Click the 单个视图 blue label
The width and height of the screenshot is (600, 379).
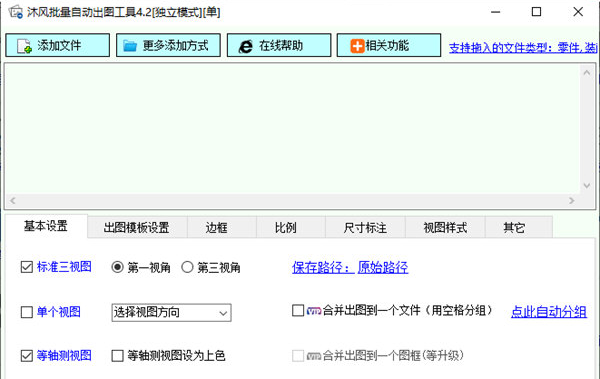click(x=59, y=312)
